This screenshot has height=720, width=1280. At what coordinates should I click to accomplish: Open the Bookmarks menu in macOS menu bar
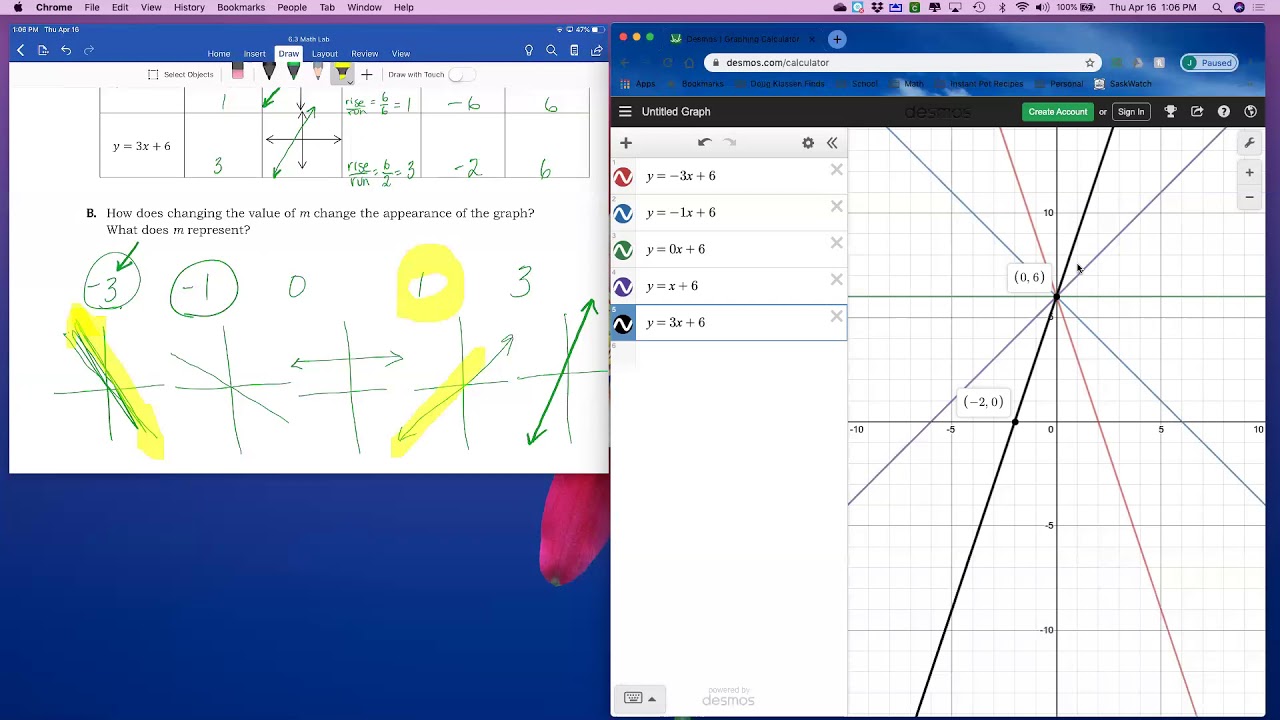241,7
